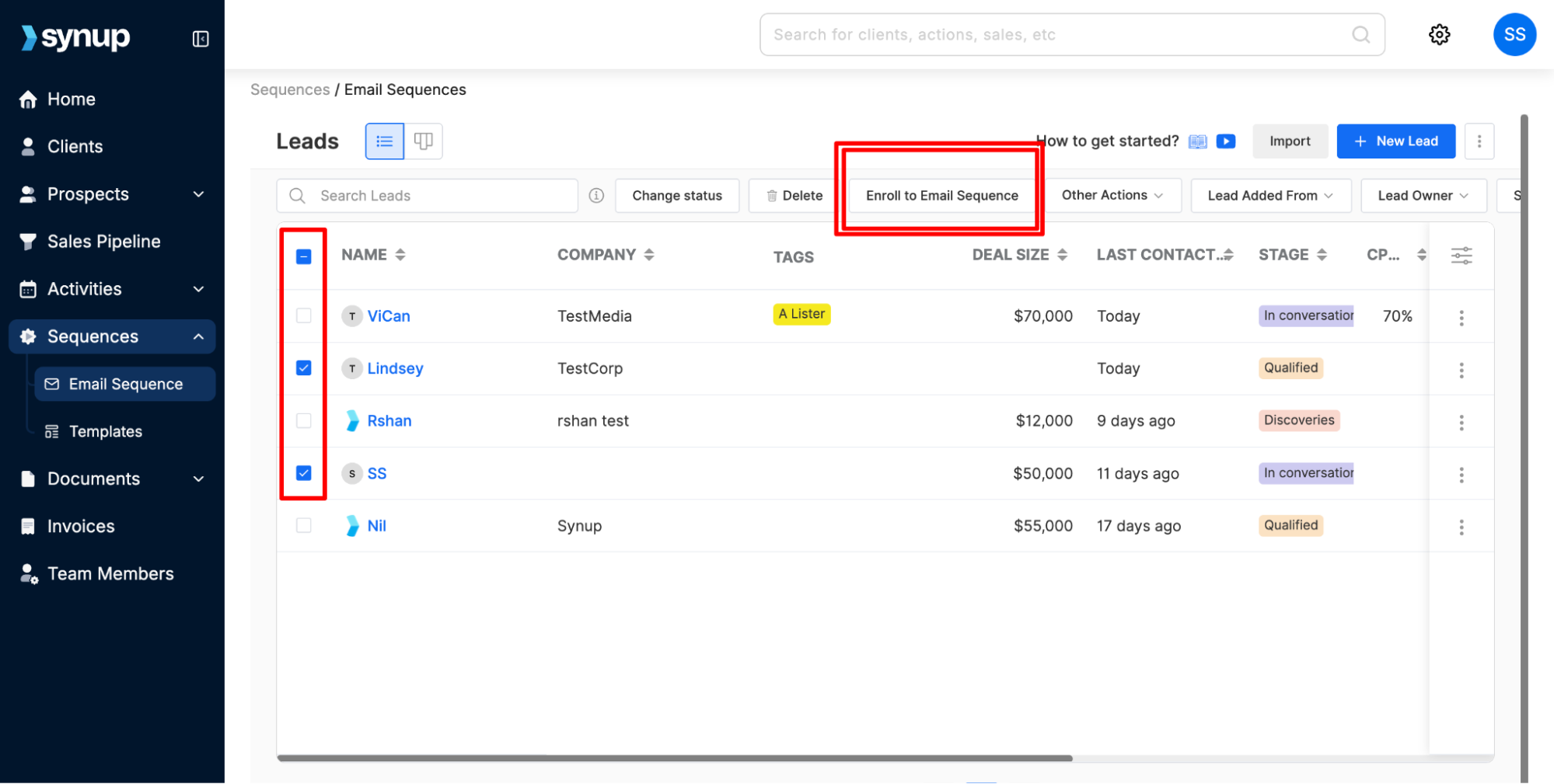1554x784 pixels.
Task: Open the Lindsey lead link
Action: coord(395,368)
